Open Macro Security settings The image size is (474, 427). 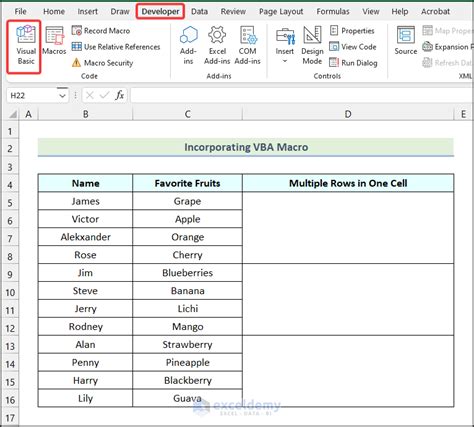pyautogui.click(x=102, y=63)
